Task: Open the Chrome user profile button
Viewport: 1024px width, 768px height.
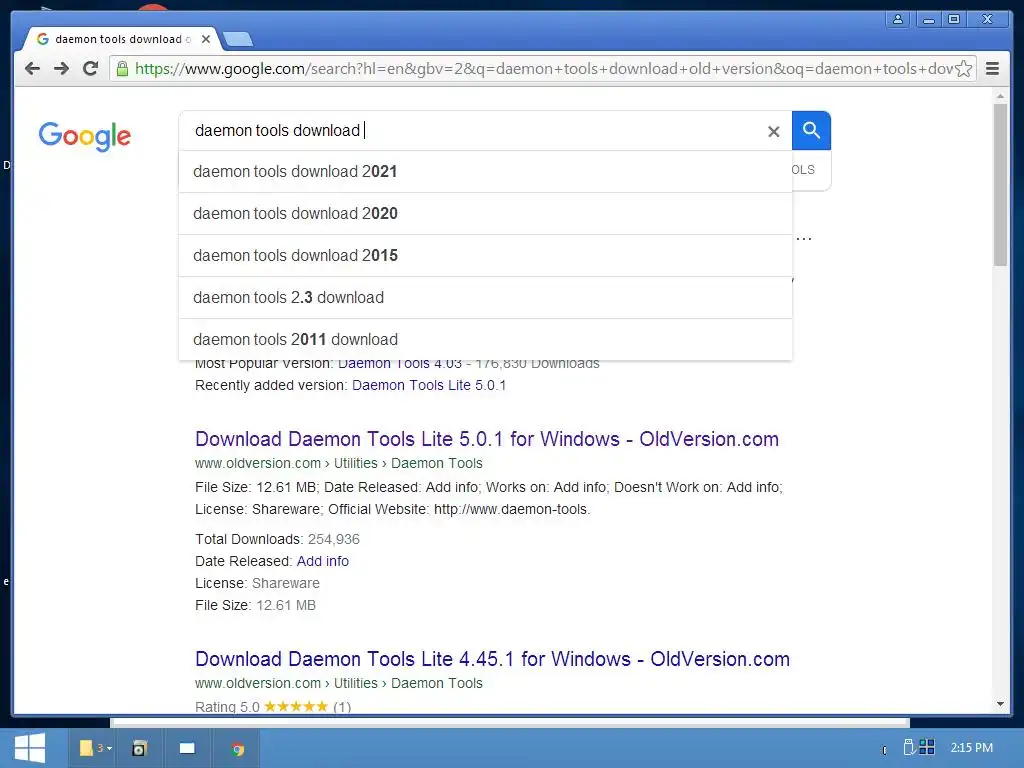Action: (898, 19)
